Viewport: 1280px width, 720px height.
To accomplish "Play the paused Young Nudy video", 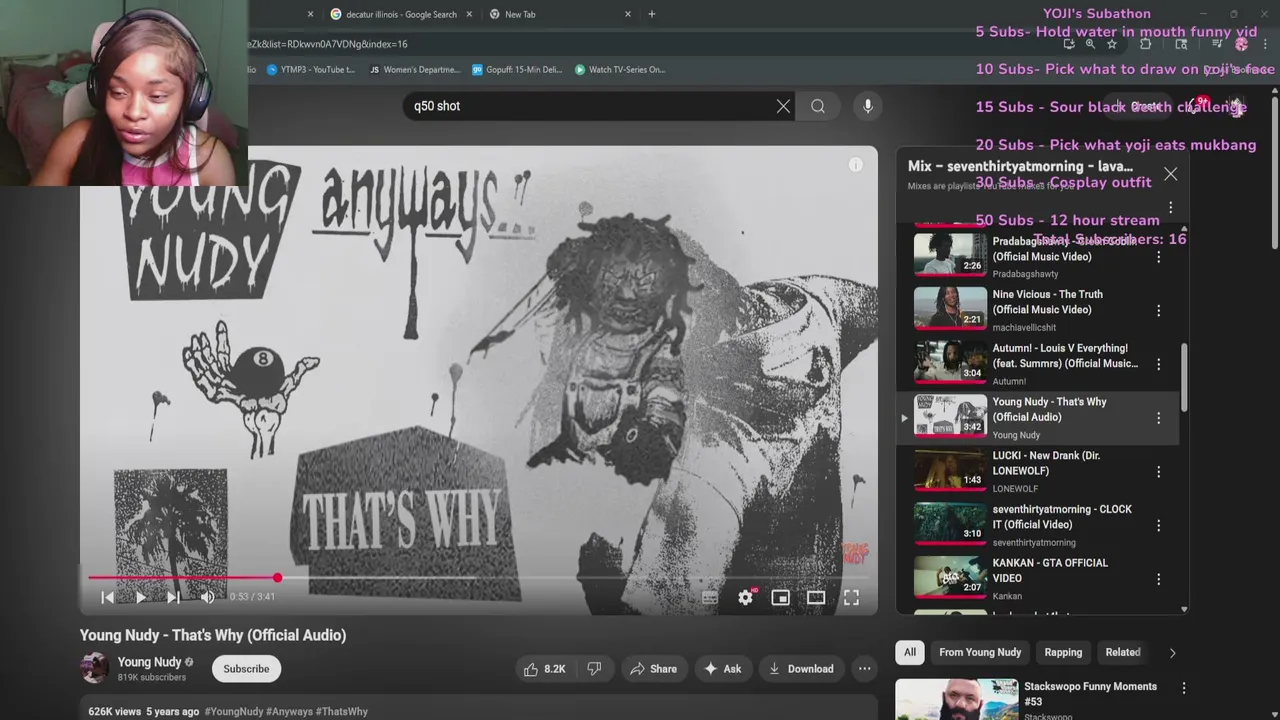I will (x=140, y=597).
